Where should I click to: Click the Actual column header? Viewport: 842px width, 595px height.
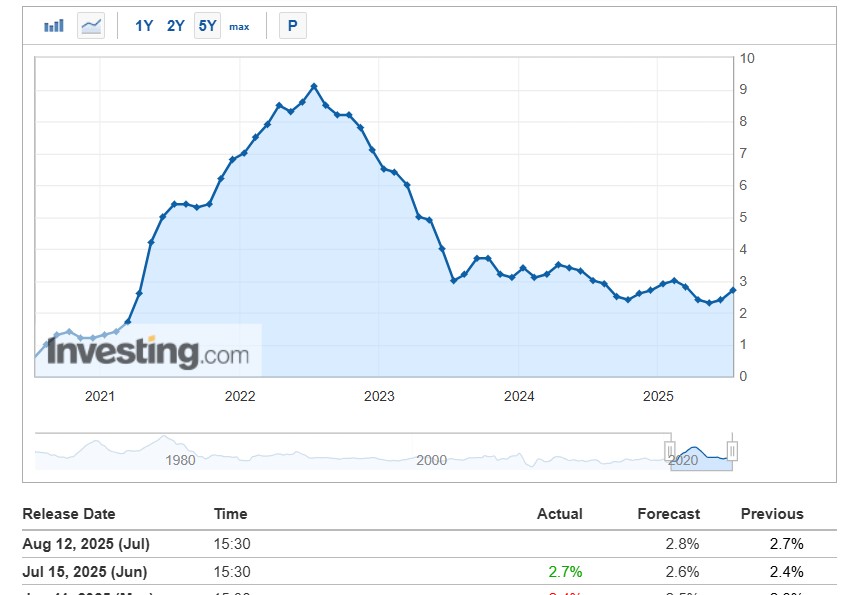[560, 514]
